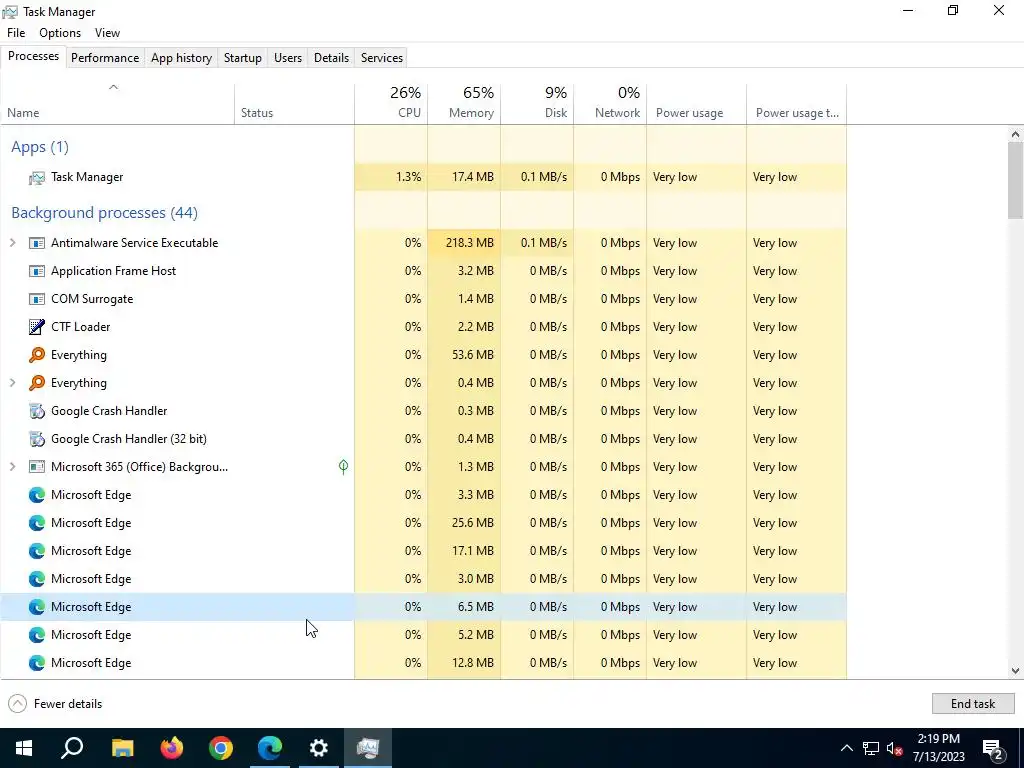Sort processes by Memory column
Viewport: 1024px width, 768px height.
point(464,104)
